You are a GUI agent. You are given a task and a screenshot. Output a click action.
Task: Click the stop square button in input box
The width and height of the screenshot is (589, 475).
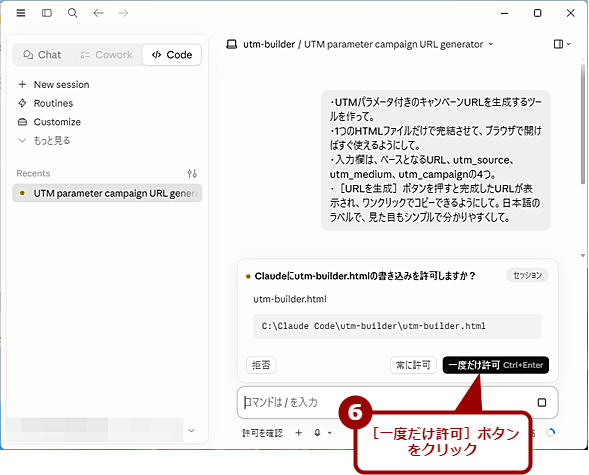click(x=542, y=403)
